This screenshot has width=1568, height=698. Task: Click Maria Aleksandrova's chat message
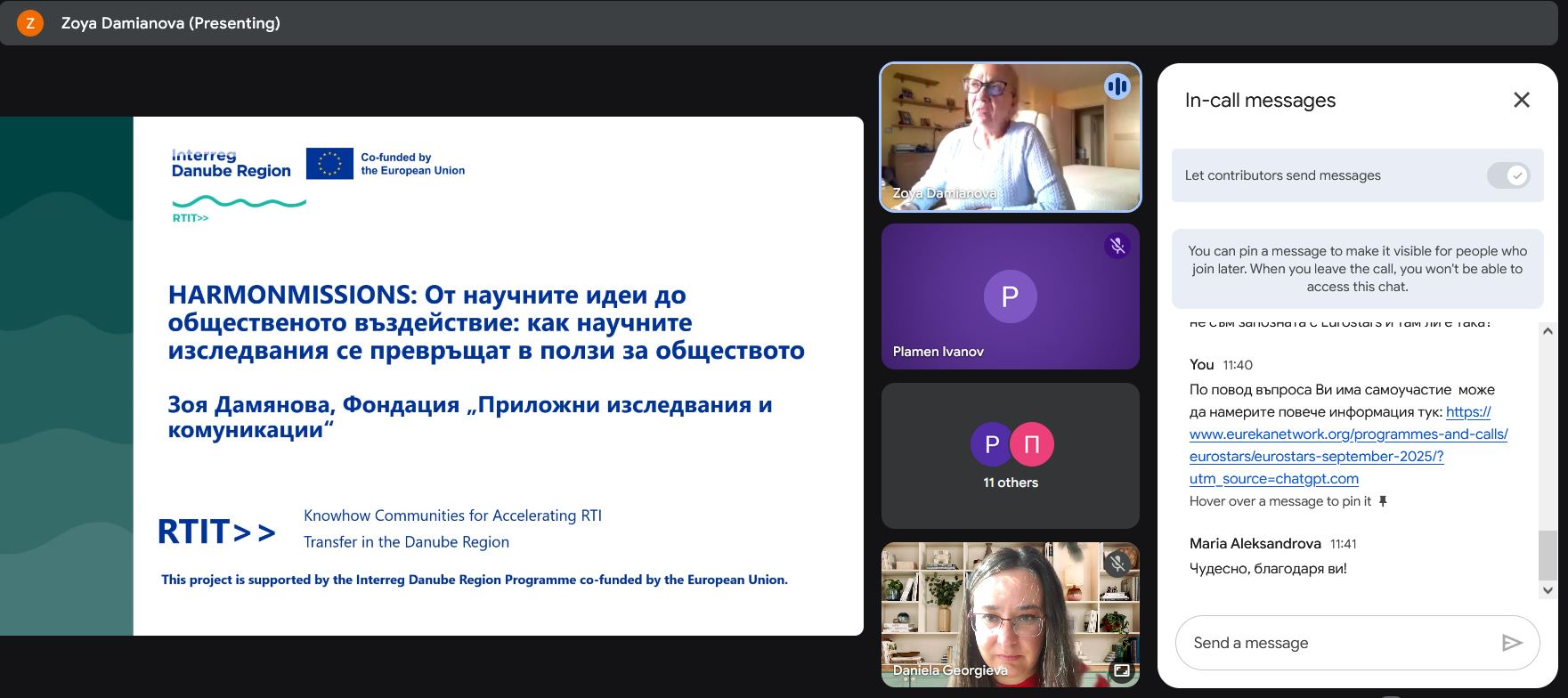(x=1268, y=568)
